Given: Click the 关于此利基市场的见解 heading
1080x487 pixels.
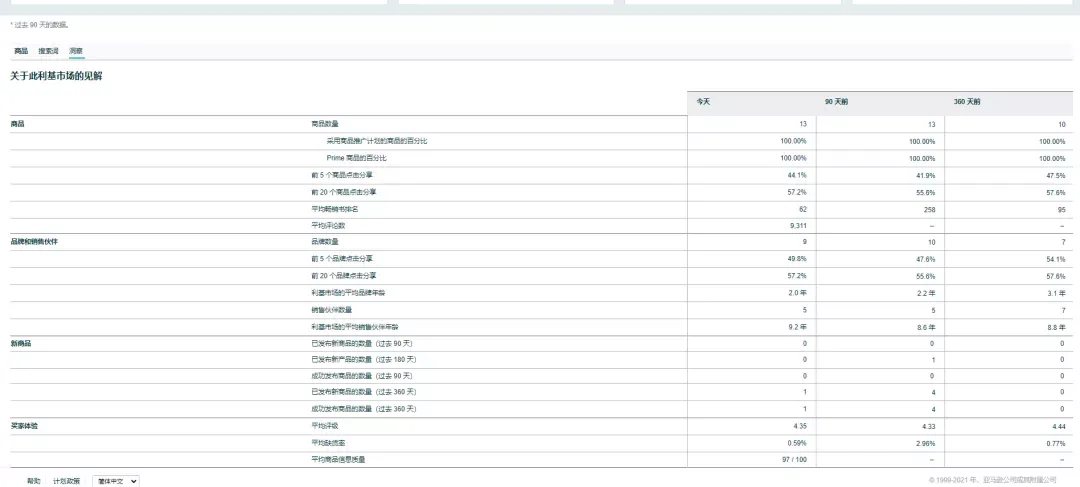Looking at the screenshot, I should [x=56, y=76].
